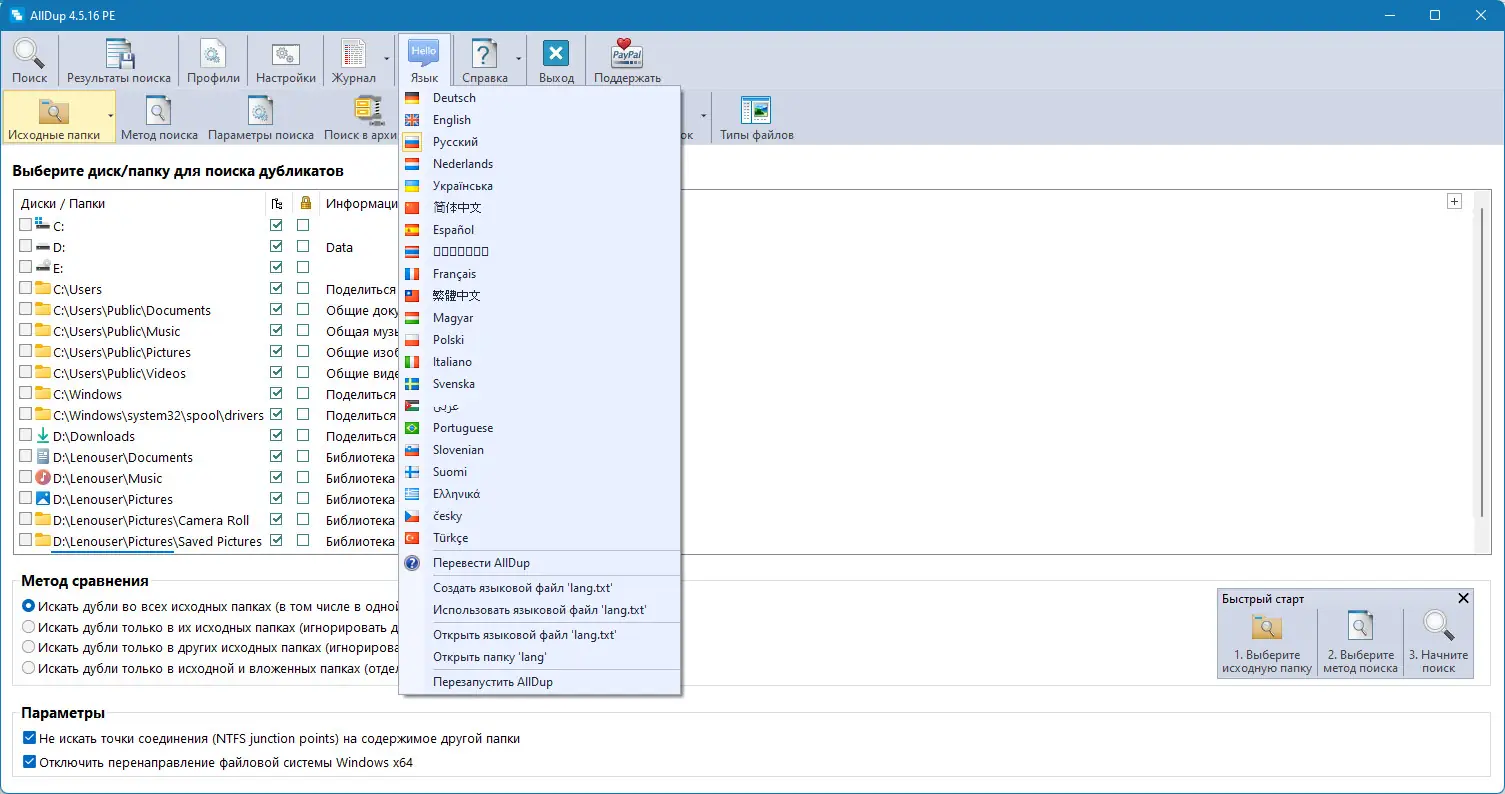Open the Поиск magnifier toolbar icon
The height and width of the screenshot is (794, 1505).
[x=29, y=53]
